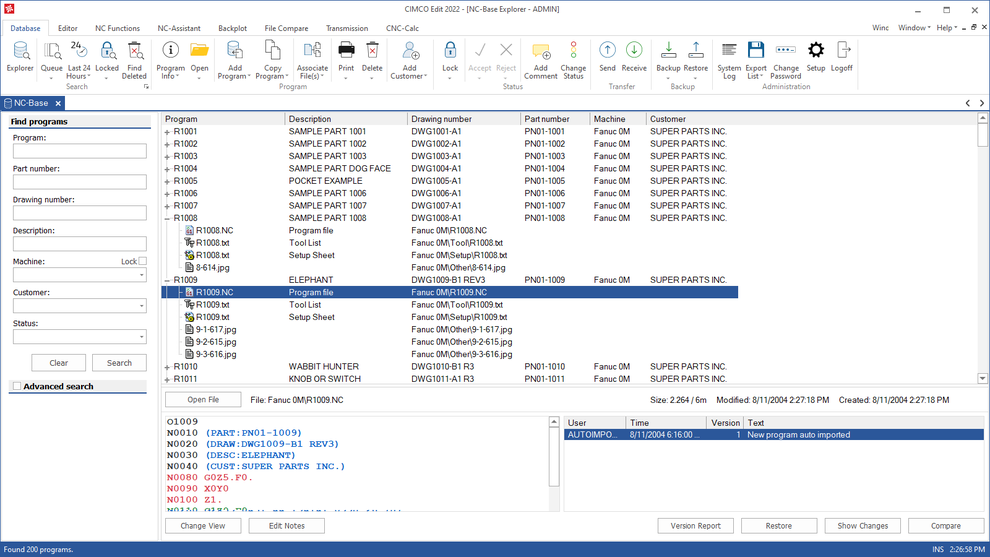Click the Clear button
The width and height of the screenshot is (990, 557).
pos(58,363)
